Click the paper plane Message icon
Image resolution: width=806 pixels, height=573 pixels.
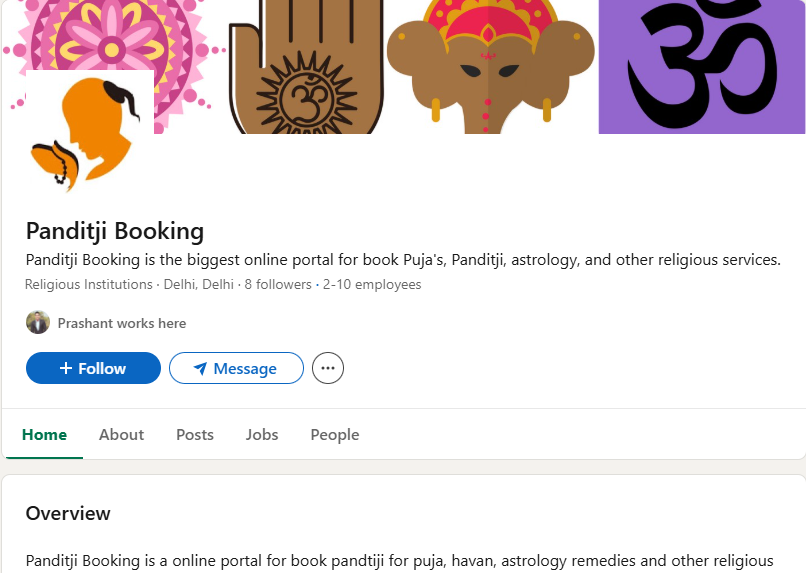(200, 369)
